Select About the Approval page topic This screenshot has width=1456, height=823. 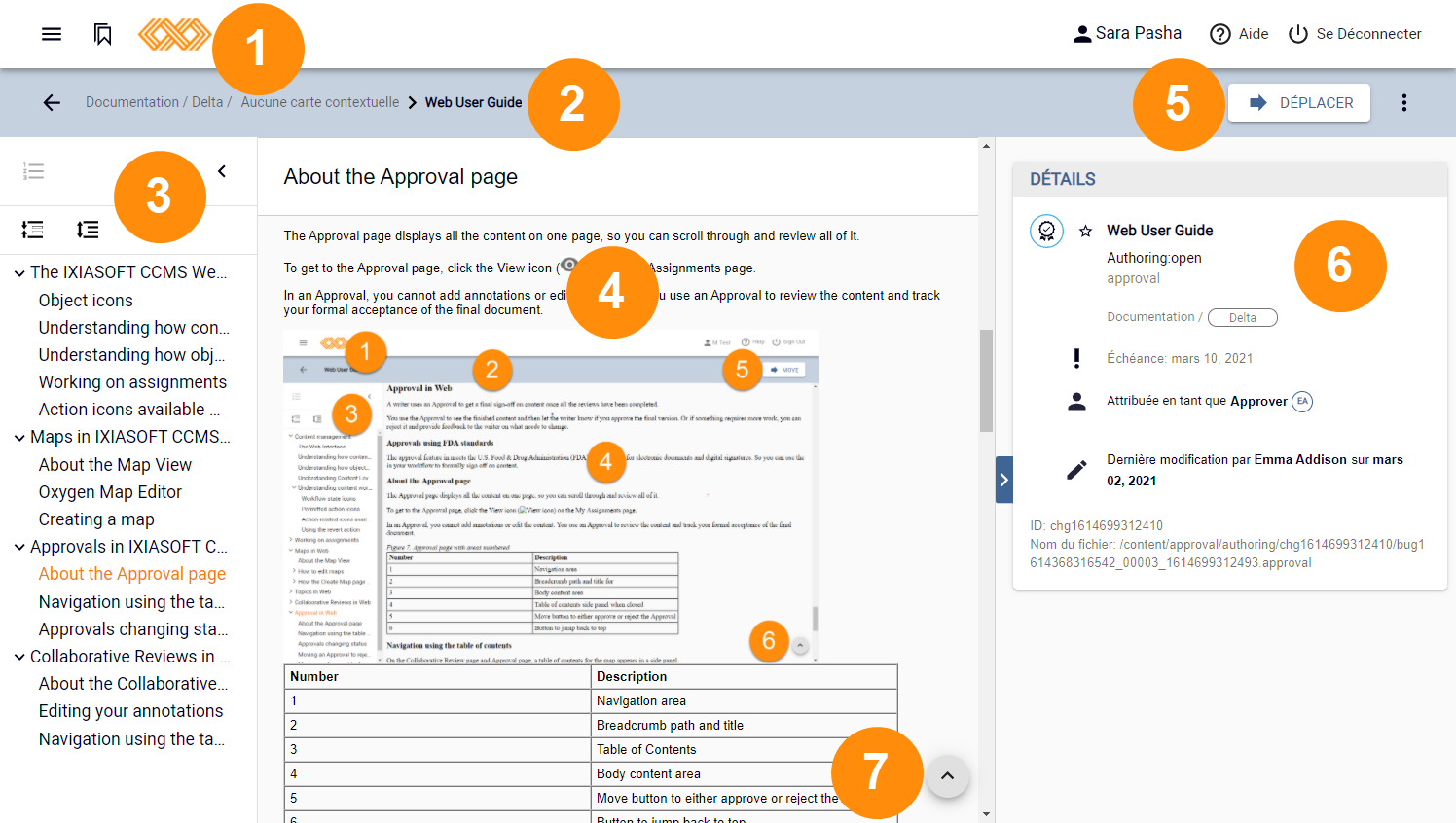(132, 574)
